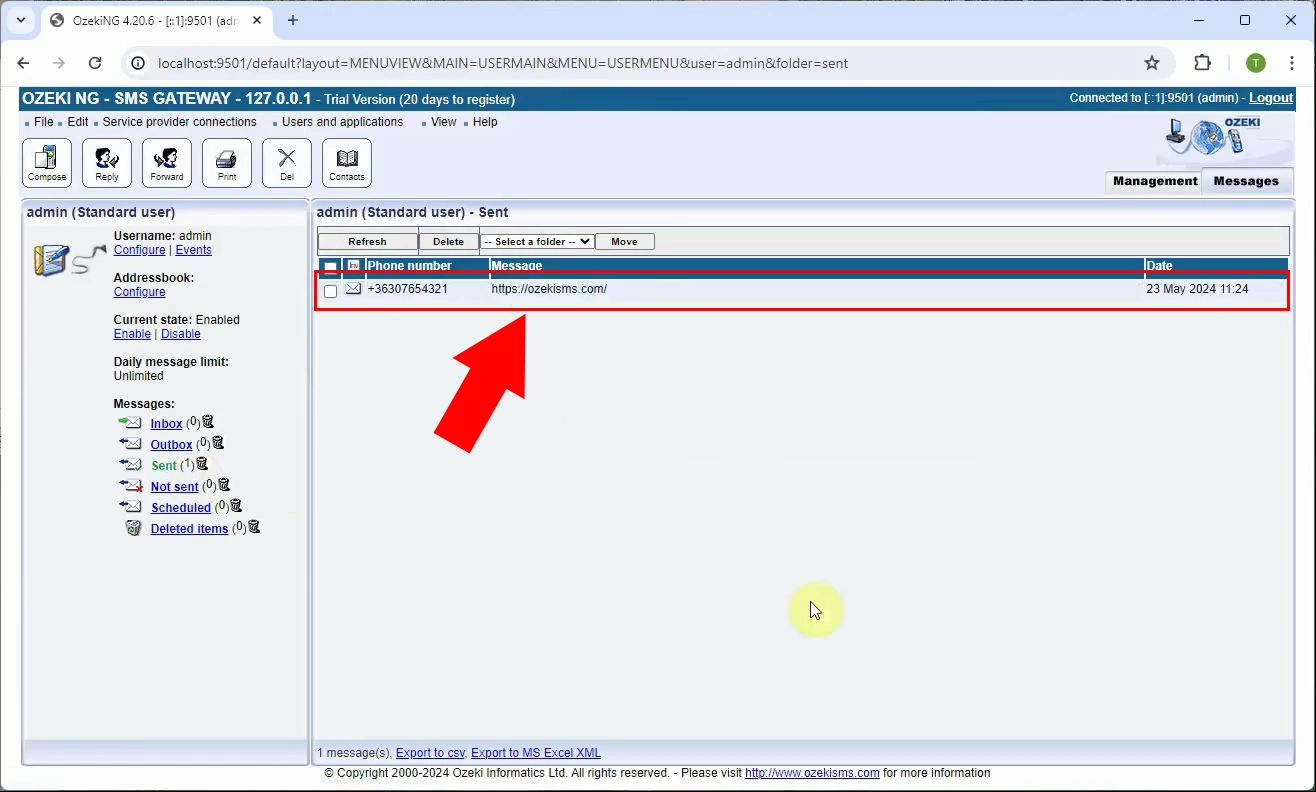
Task: Tick checkbox for +36307654321 message
Action: click(331, 291)
